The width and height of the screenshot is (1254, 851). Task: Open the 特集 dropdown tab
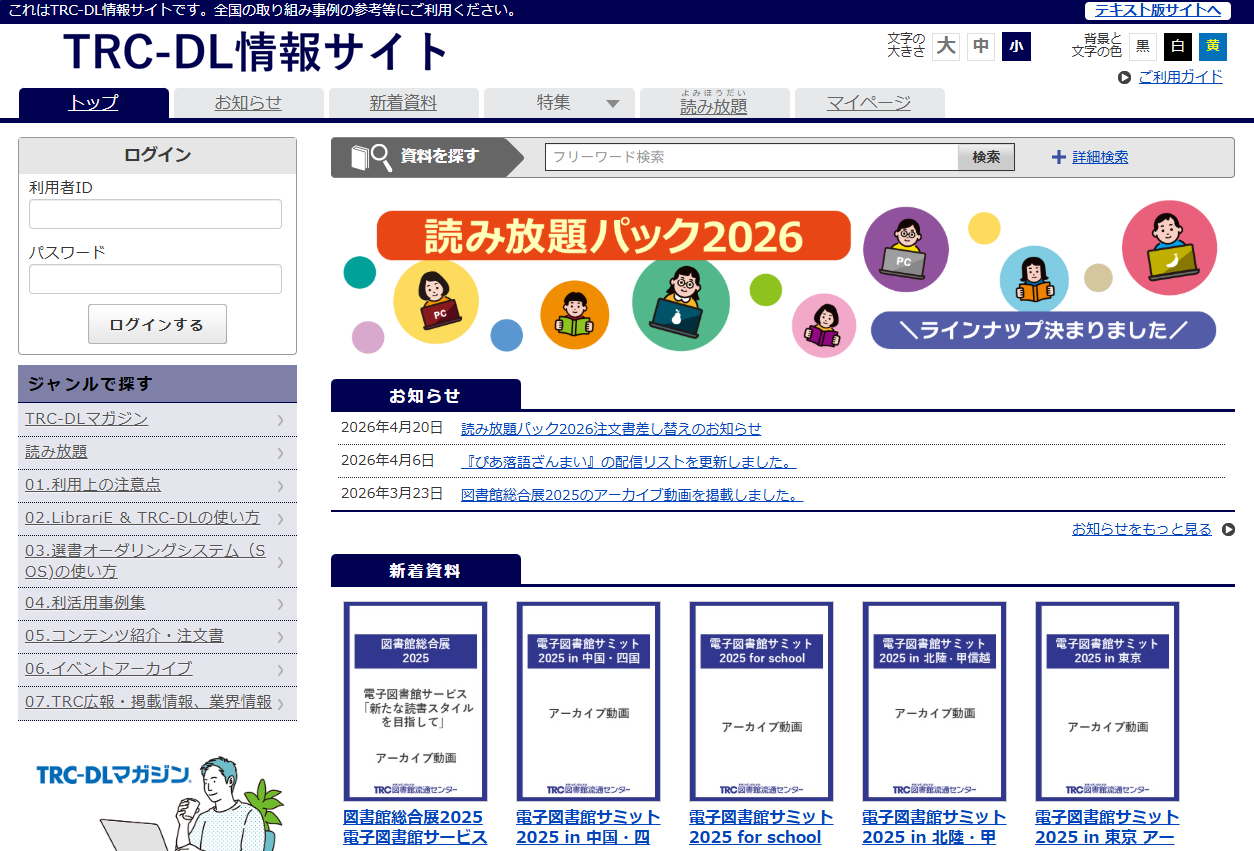pos(559,103)
